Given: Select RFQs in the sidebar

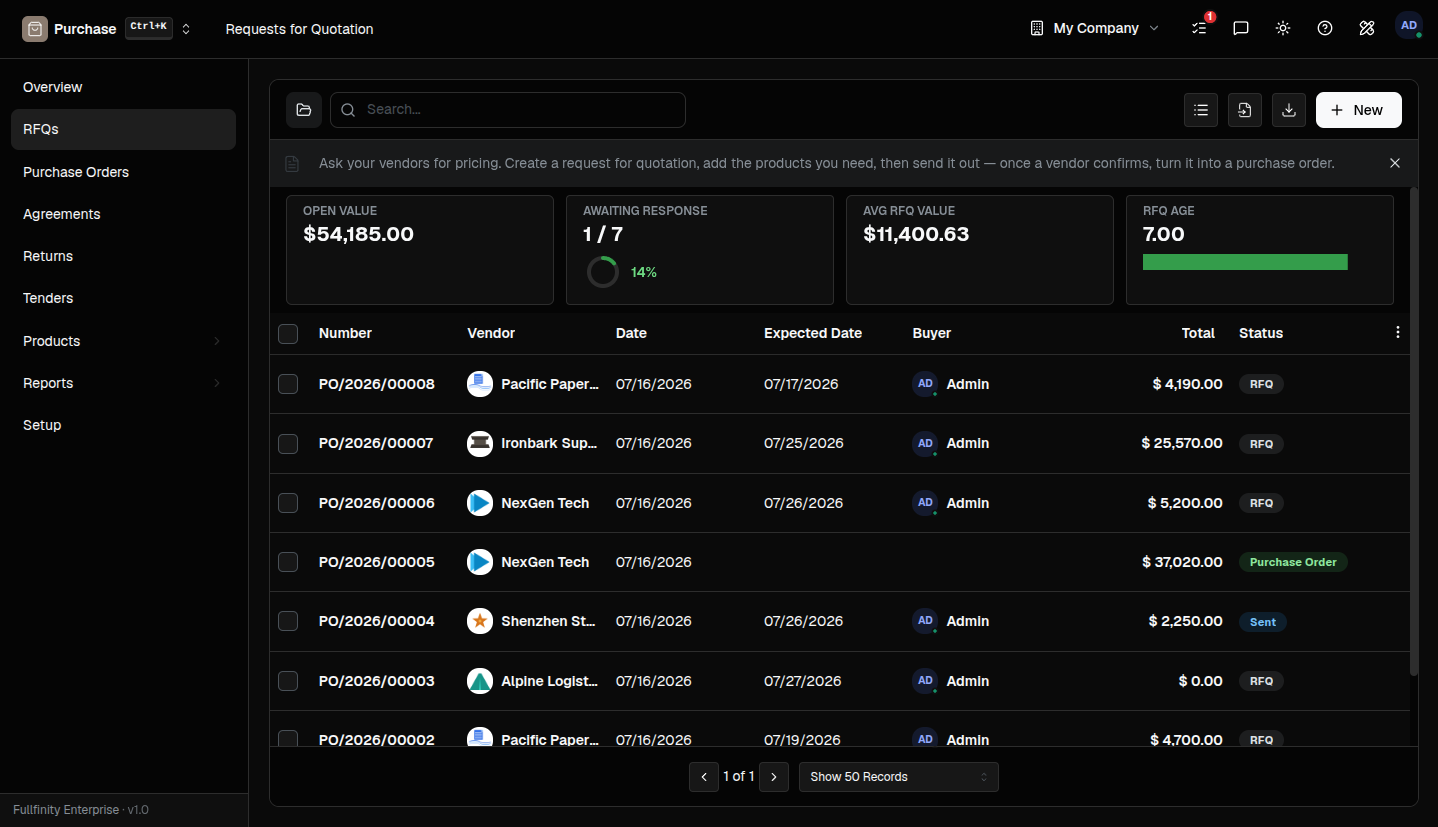Looking at the screenshot, I should [x=123, y=129].
